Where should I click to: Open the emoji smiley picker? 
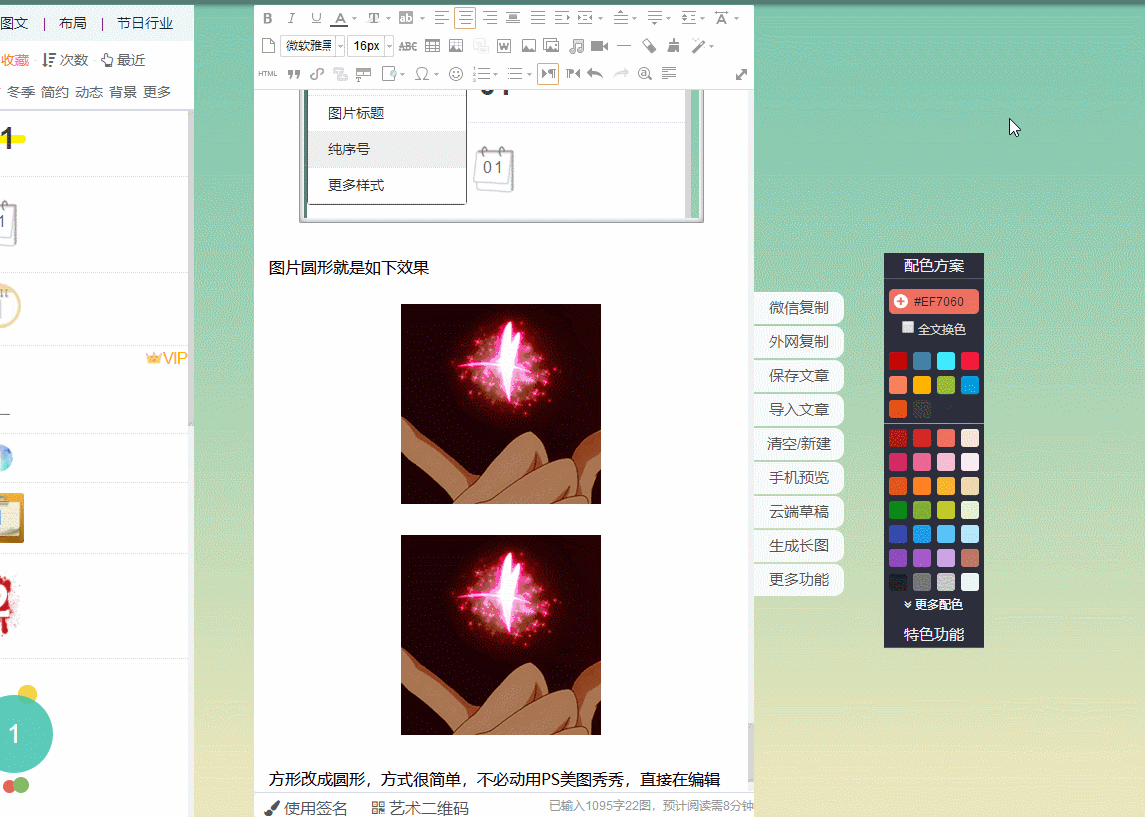456,74
